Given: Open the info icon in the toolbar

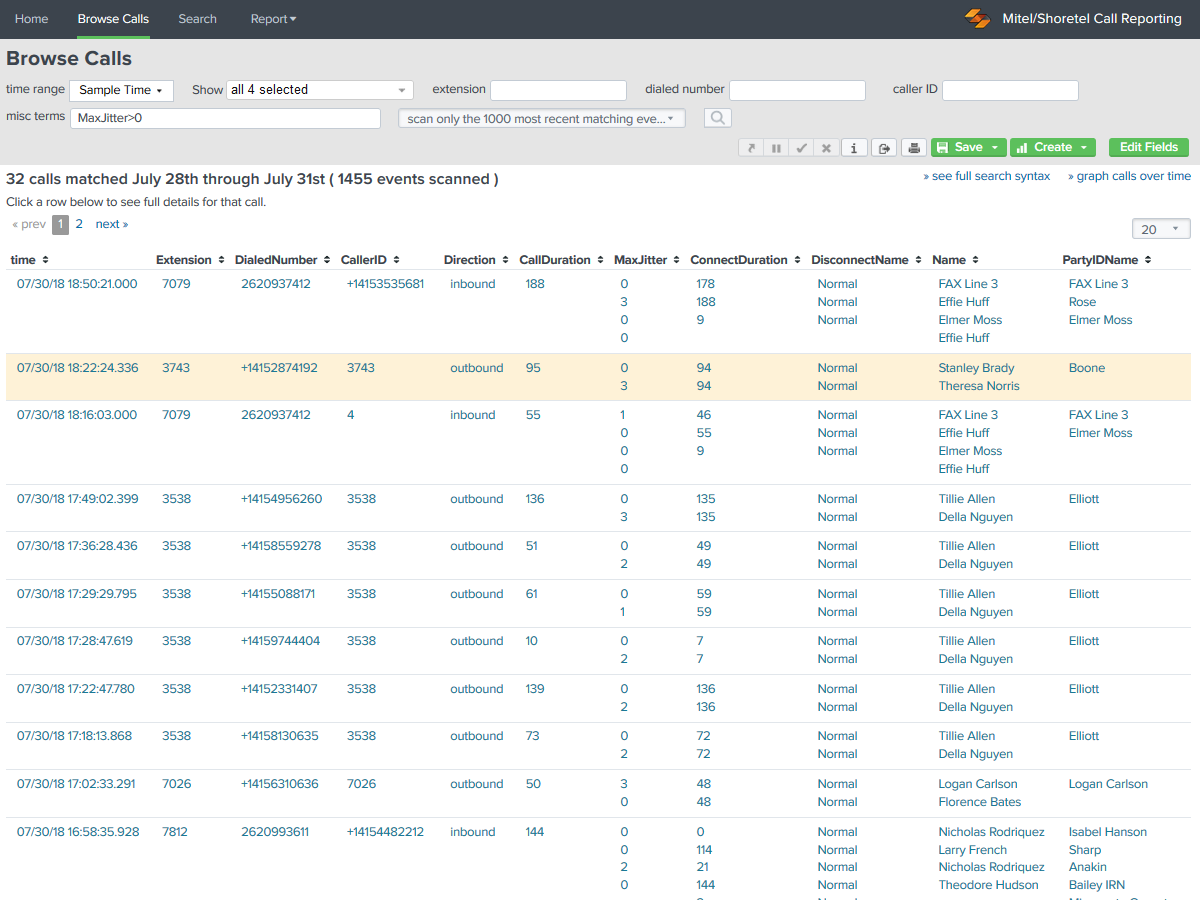Looking at the screenshot, I should (x=854, y=147).
